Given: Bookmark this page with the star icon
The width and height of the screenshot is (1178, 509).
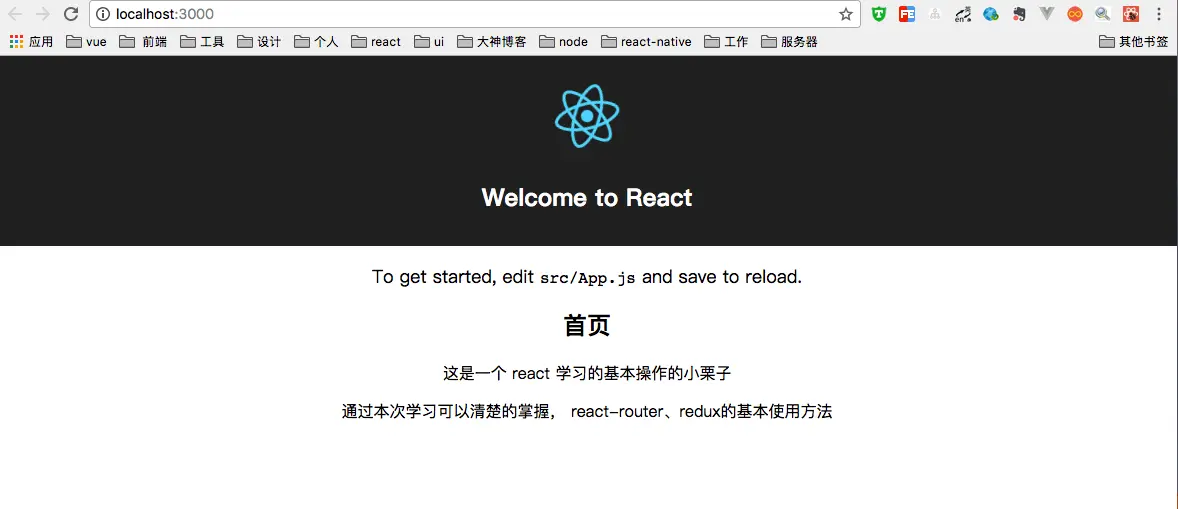Looking at the screenshot, I should (845, 14).
